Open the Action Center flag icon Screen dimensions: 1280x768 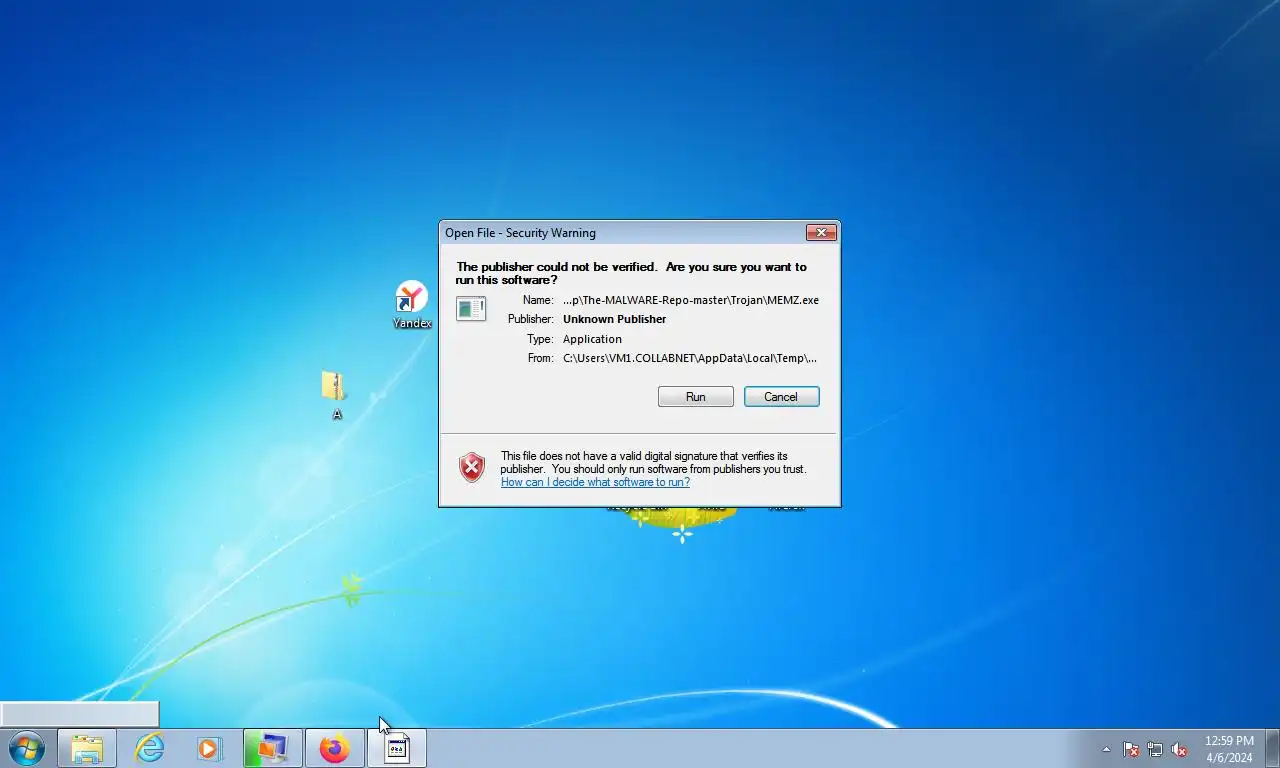(x=1131, y=749)
